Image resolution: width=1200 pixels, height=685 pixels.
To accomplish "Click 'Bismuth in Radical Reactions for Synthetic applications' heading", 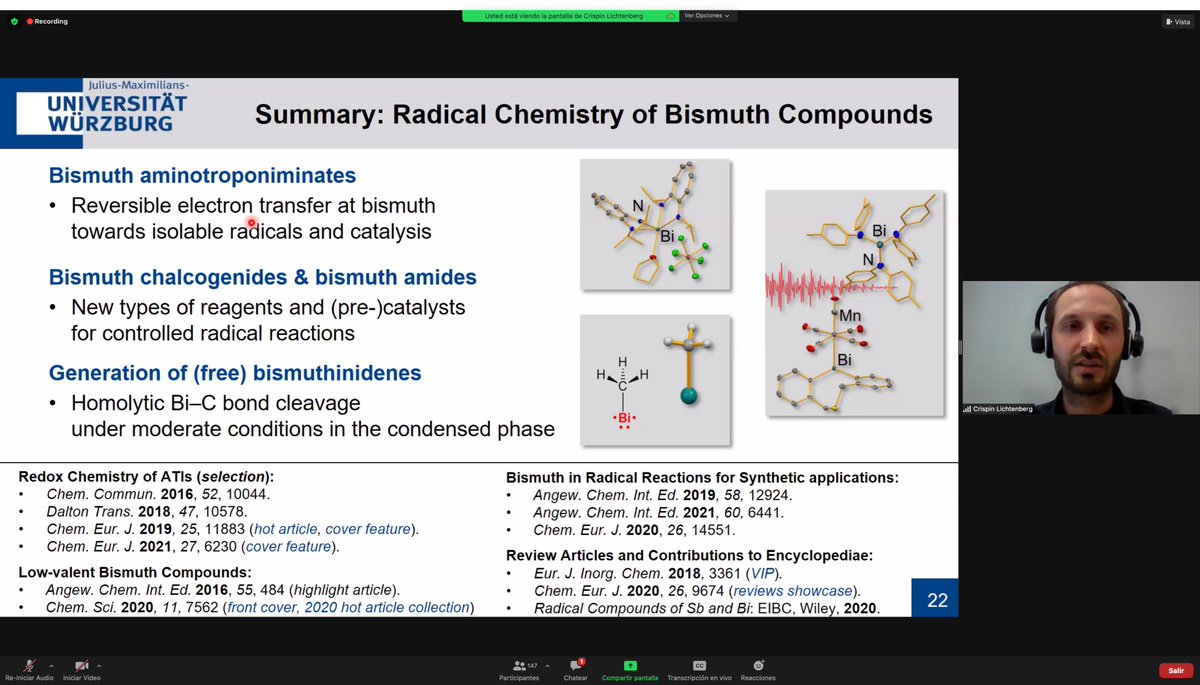I will (x=702, y=477).
